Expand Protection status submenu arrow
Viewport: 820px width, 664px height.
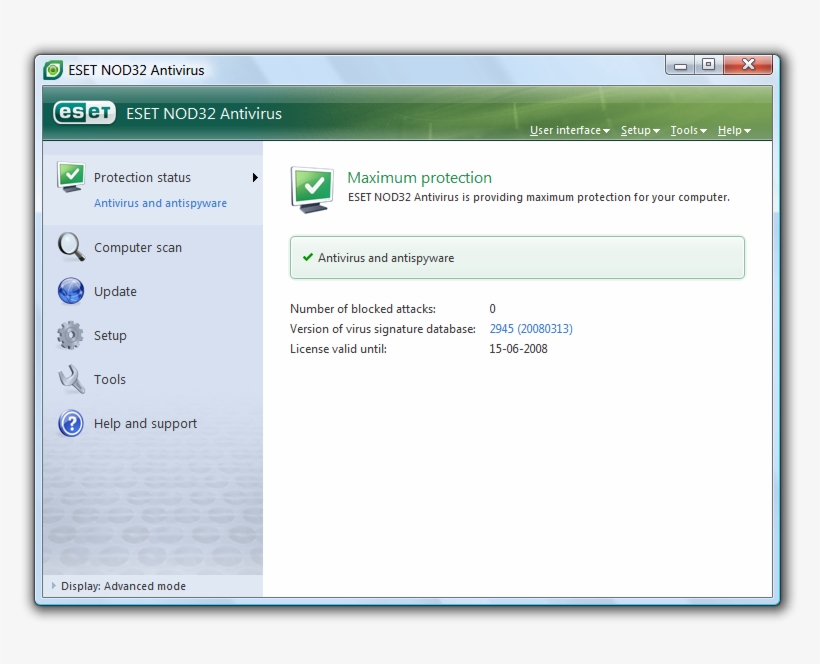pos(255,178)
